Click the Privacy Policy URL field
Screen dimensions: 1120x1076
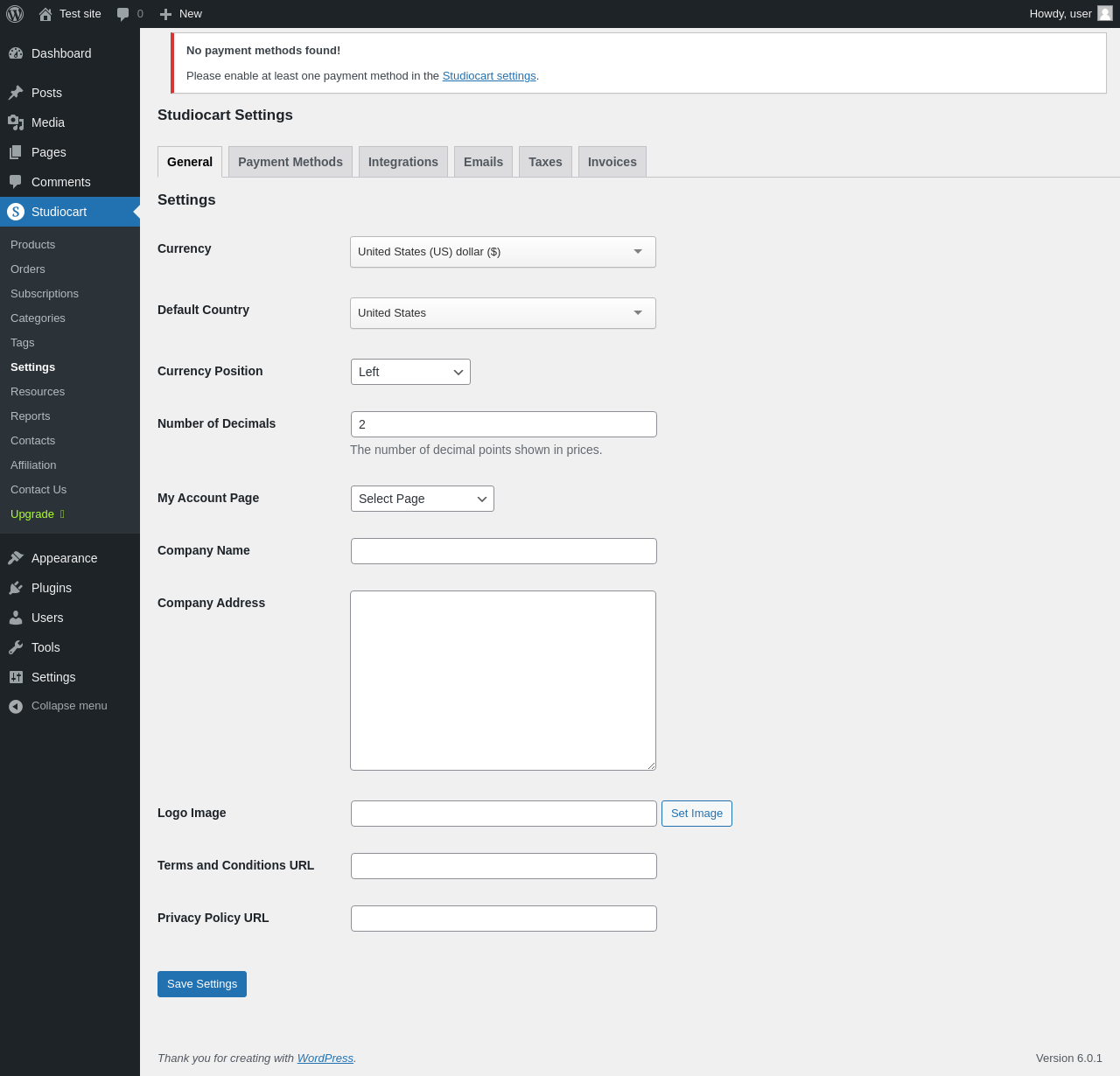coord(504,919)
